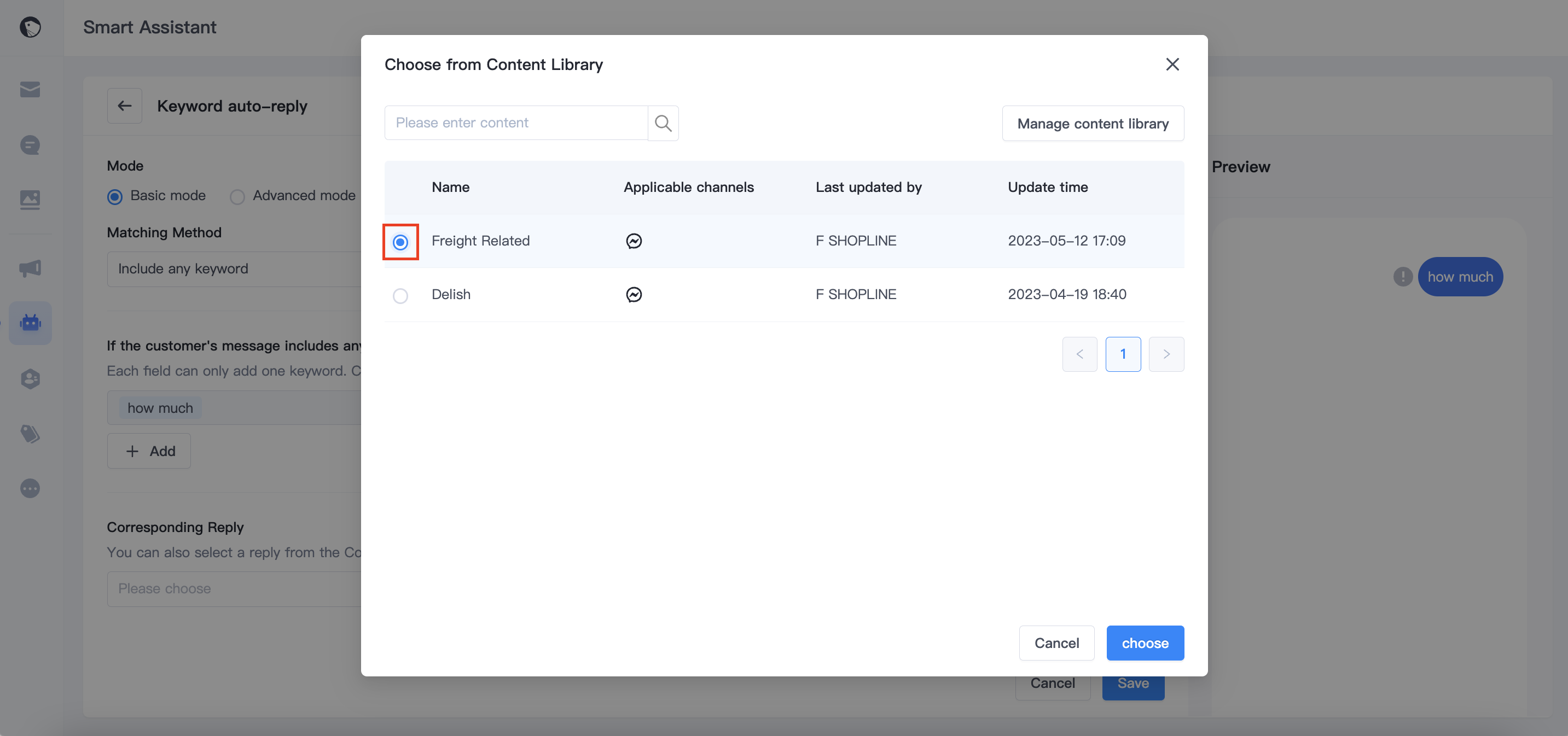Click the how much preview chat bubble

tap(1460, 277)
